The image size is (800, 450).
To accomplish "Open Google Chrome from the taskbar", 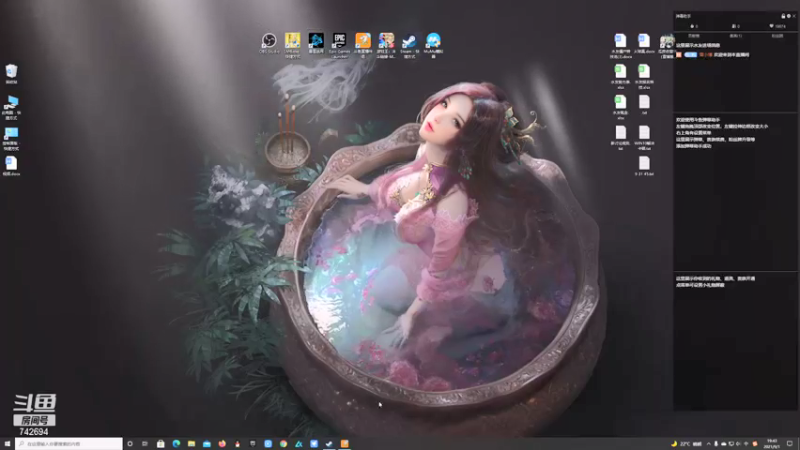I will (283, 444).
